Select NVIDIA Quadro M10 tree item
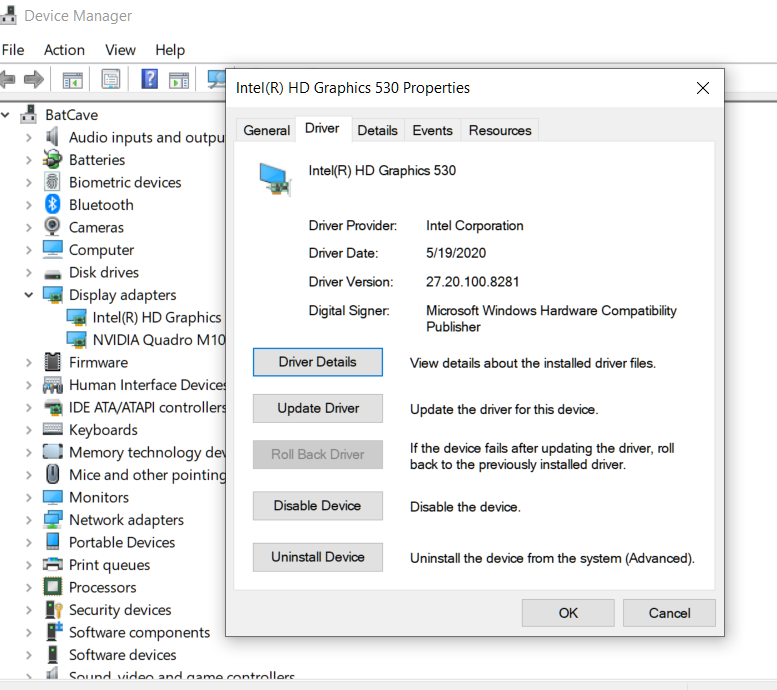 (146, 340)
